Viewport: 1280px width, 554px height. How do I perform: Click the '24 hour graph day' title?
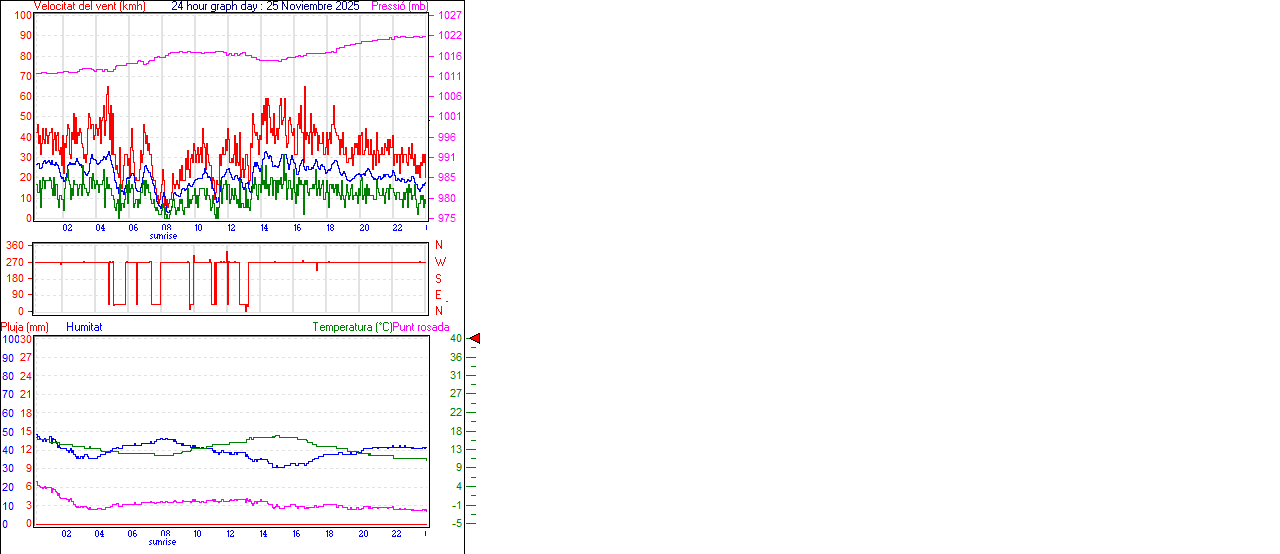[x=264, y=6]
